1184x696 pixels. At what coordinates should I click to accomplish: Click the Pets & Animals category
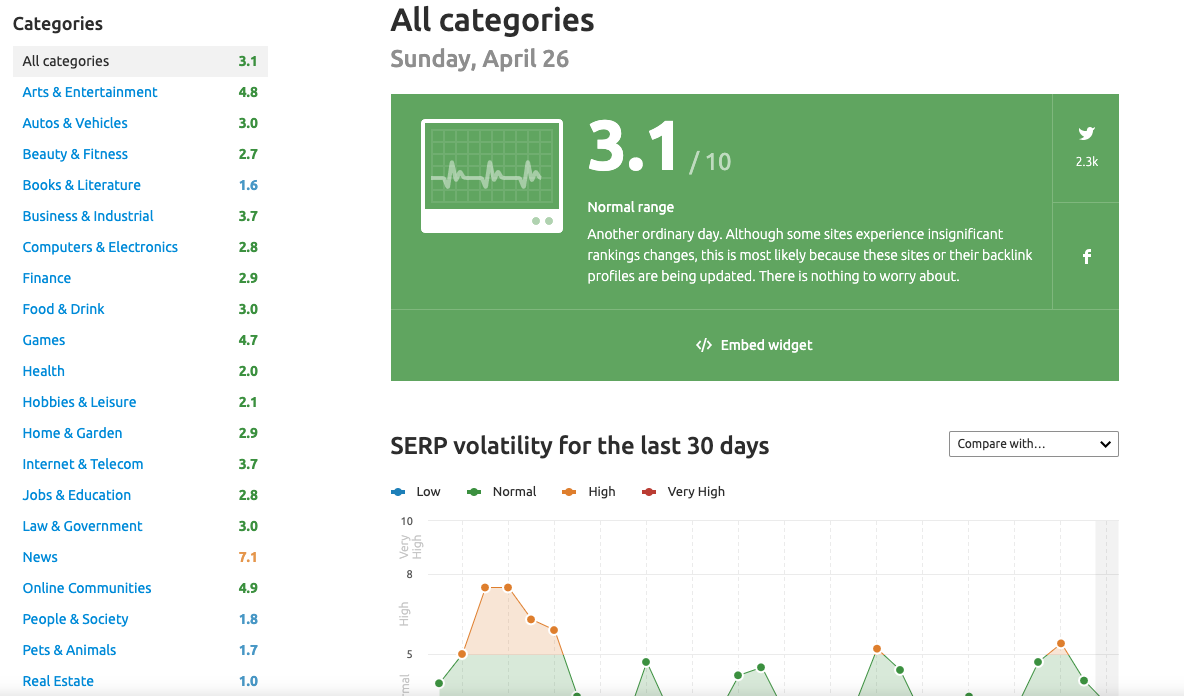pos(68,649)
